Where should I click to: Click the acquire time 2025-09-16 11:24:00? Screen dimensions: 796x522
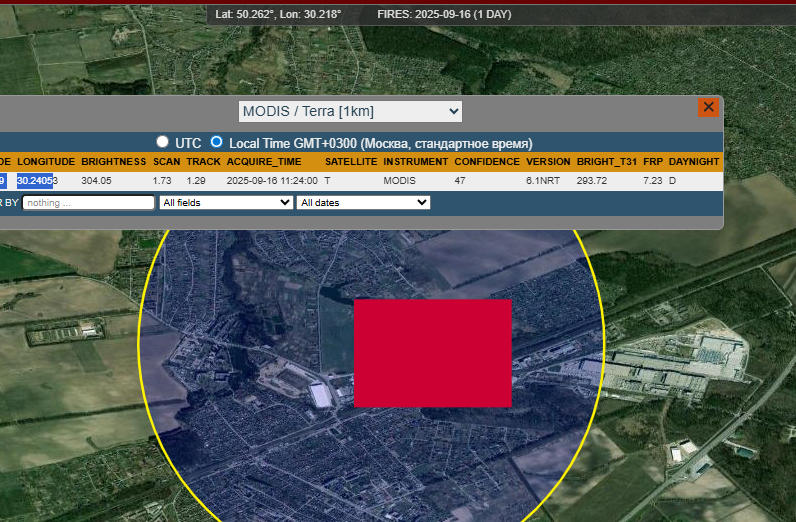(x=272, y=181)
